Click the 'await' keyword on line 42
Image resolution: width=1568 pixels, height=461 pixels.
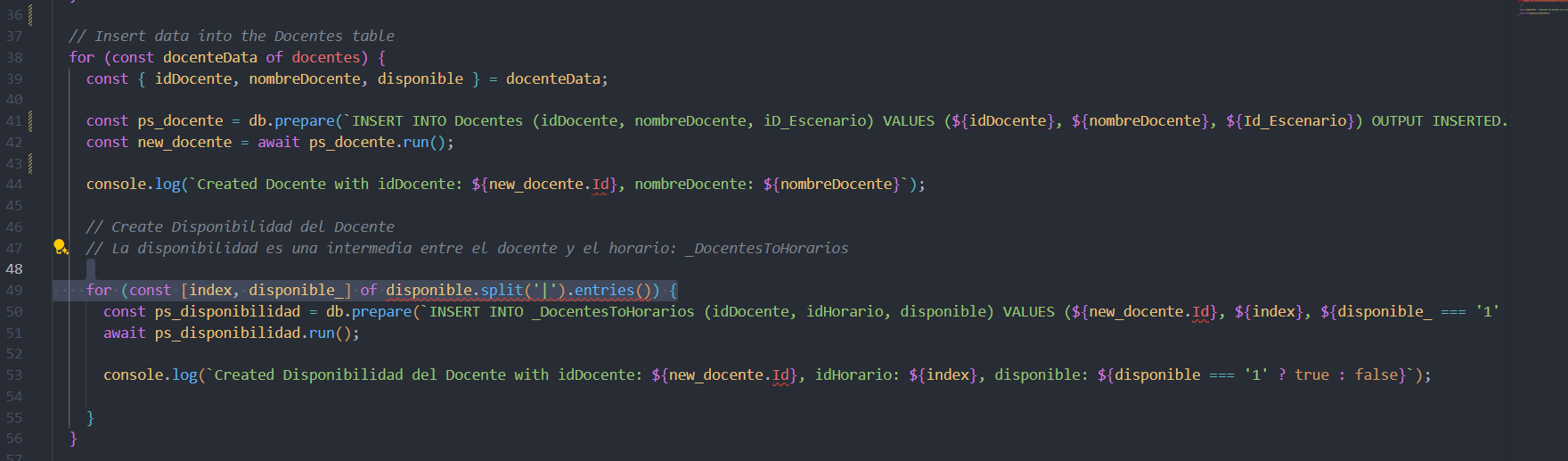pyautogui.click(x=279, y=142)
